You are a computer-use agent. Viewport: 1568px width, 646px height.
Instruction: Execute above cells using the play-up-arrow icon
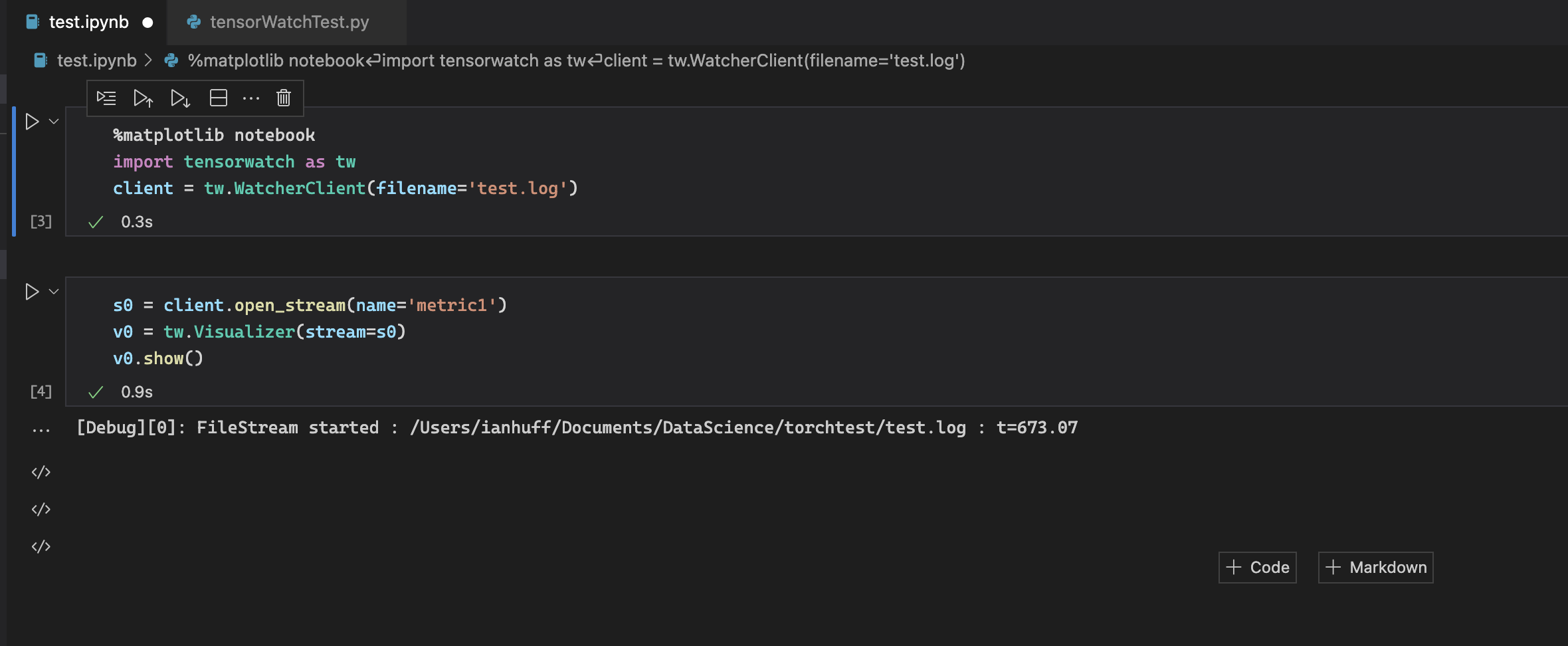tap(144, 98)
